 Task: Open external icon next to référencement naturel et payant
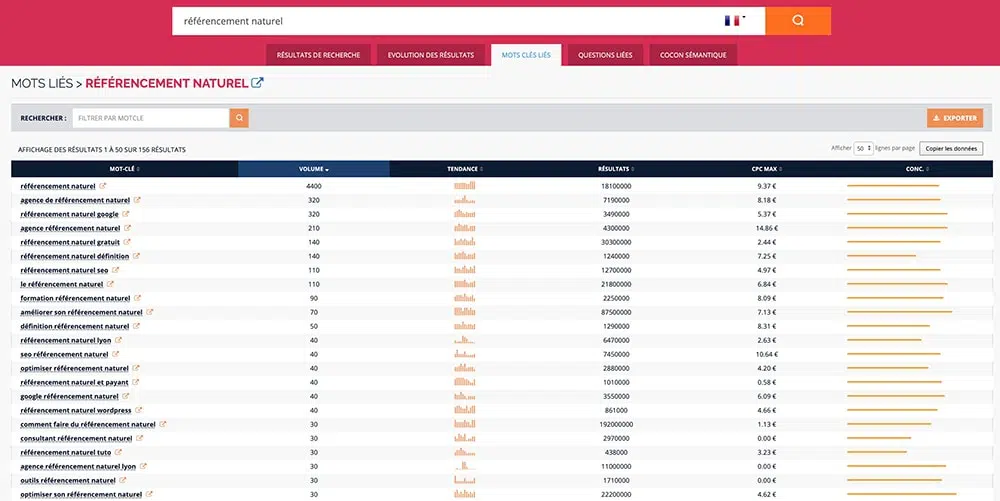136,382
